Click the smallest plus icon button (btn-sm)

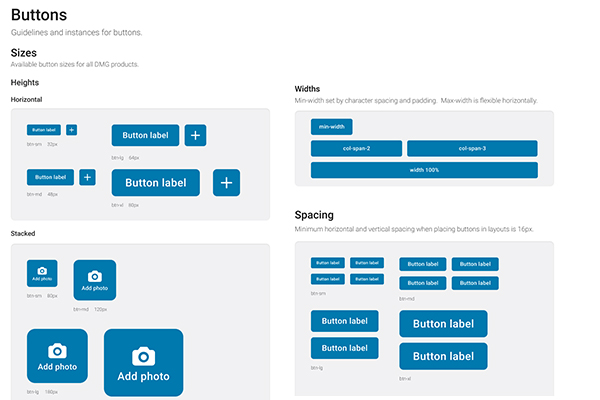point(71,130)
